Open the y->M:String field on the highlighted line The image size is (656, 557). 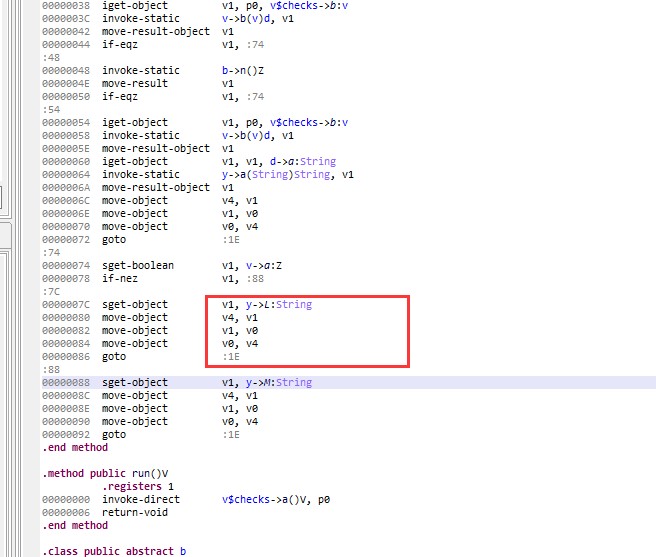tap(279, 382)
